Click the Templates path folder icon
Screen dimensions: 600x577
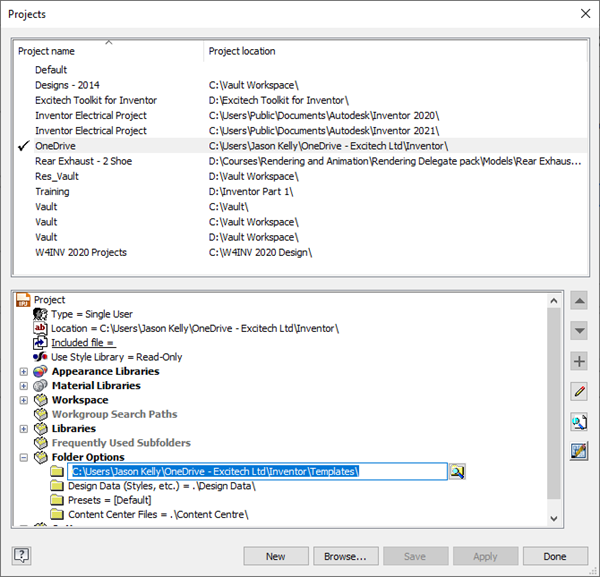point(57,471)
